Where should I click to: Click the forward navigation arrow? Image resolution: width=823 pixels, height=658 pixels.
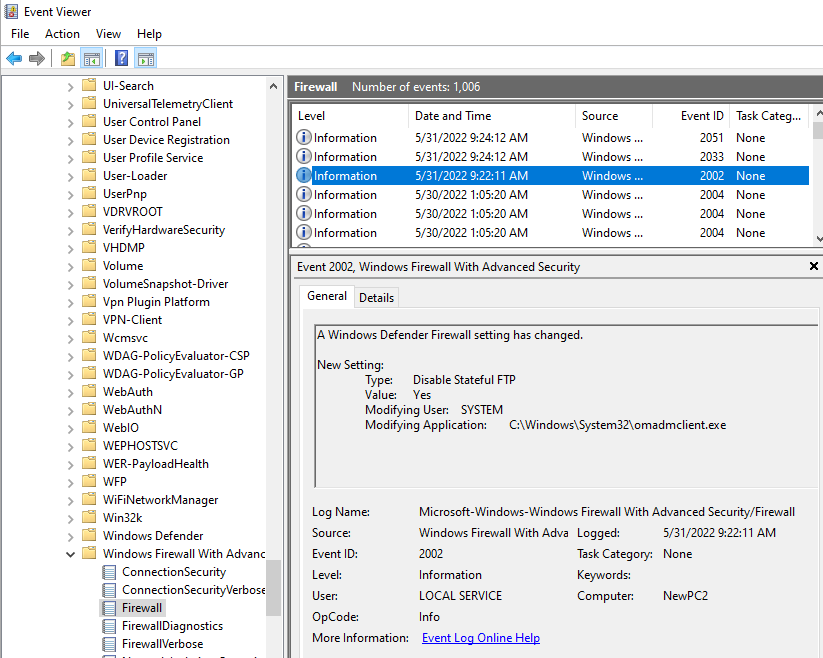click(x=37, y=57)
